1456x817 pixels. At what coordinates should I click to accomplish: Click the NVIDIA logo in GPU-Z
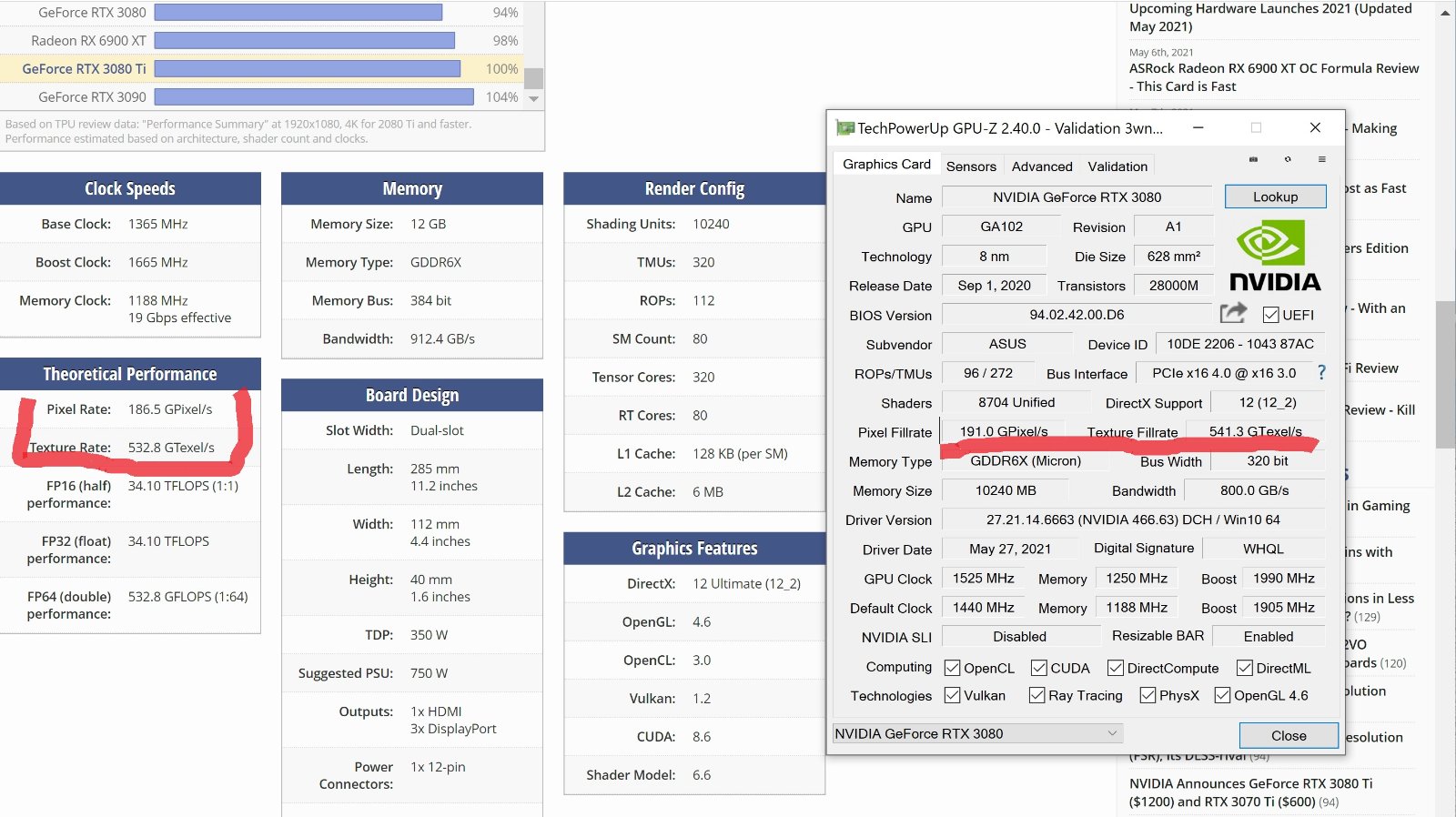click(1274, 257)
